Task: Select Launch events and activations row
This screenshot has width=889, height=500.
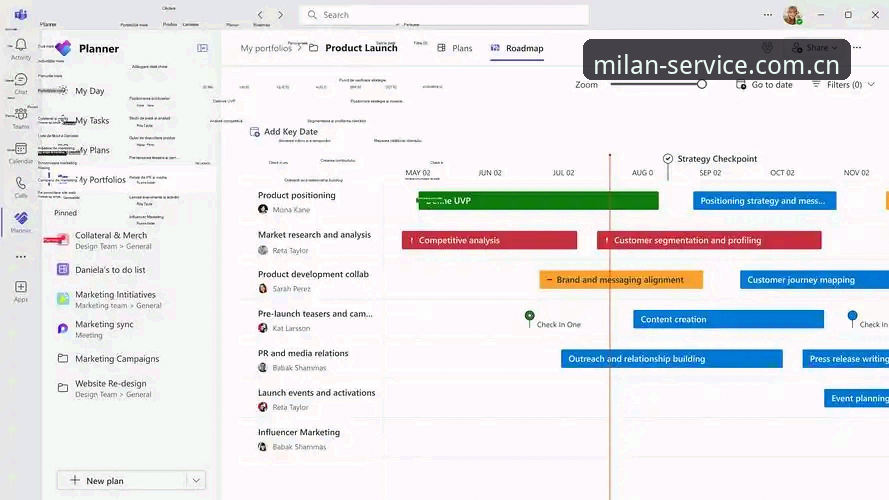Action: click(x=316, y=392)
